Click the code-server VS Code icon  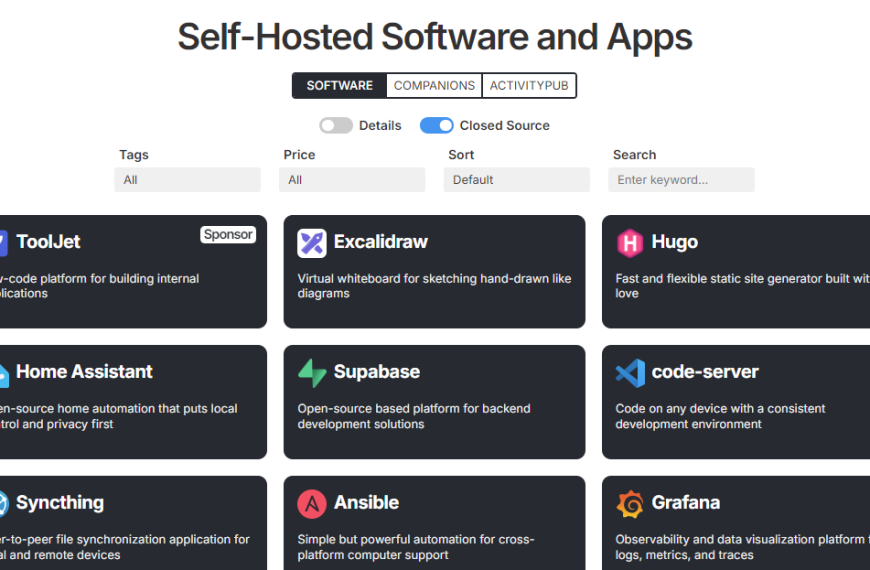click(630, 373)
